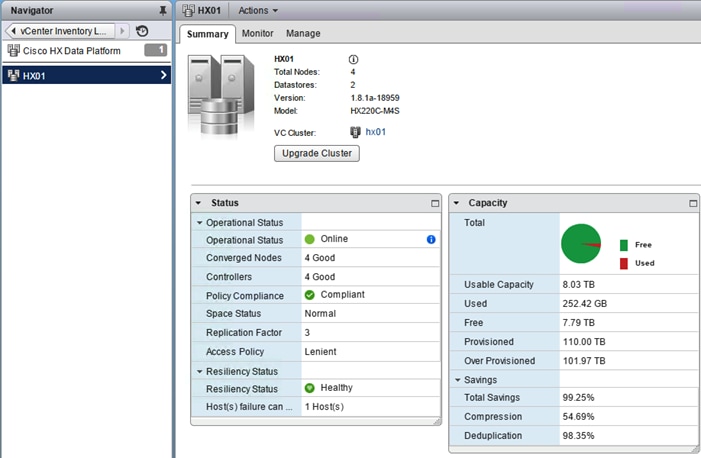Click the Space Status value Normal
This screenshot has width=701, height=458.
(320, 314)
